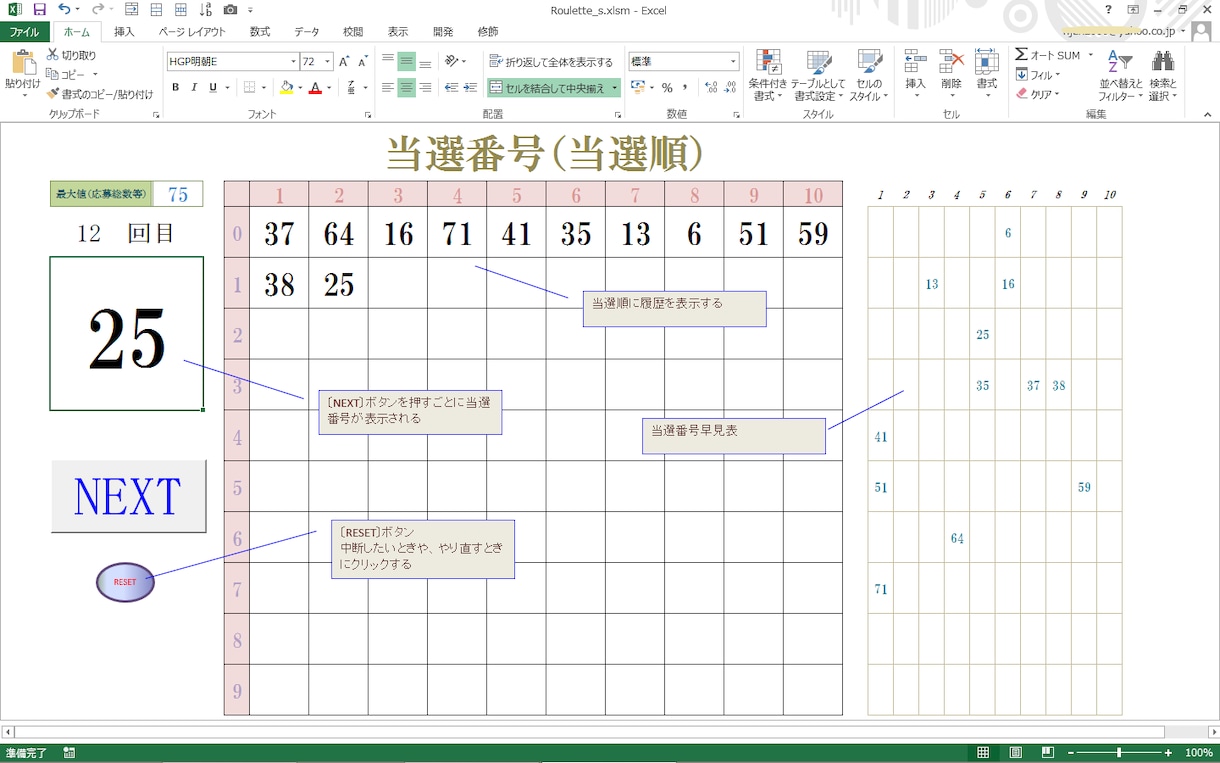Apply the red font color A

point(316,88)
